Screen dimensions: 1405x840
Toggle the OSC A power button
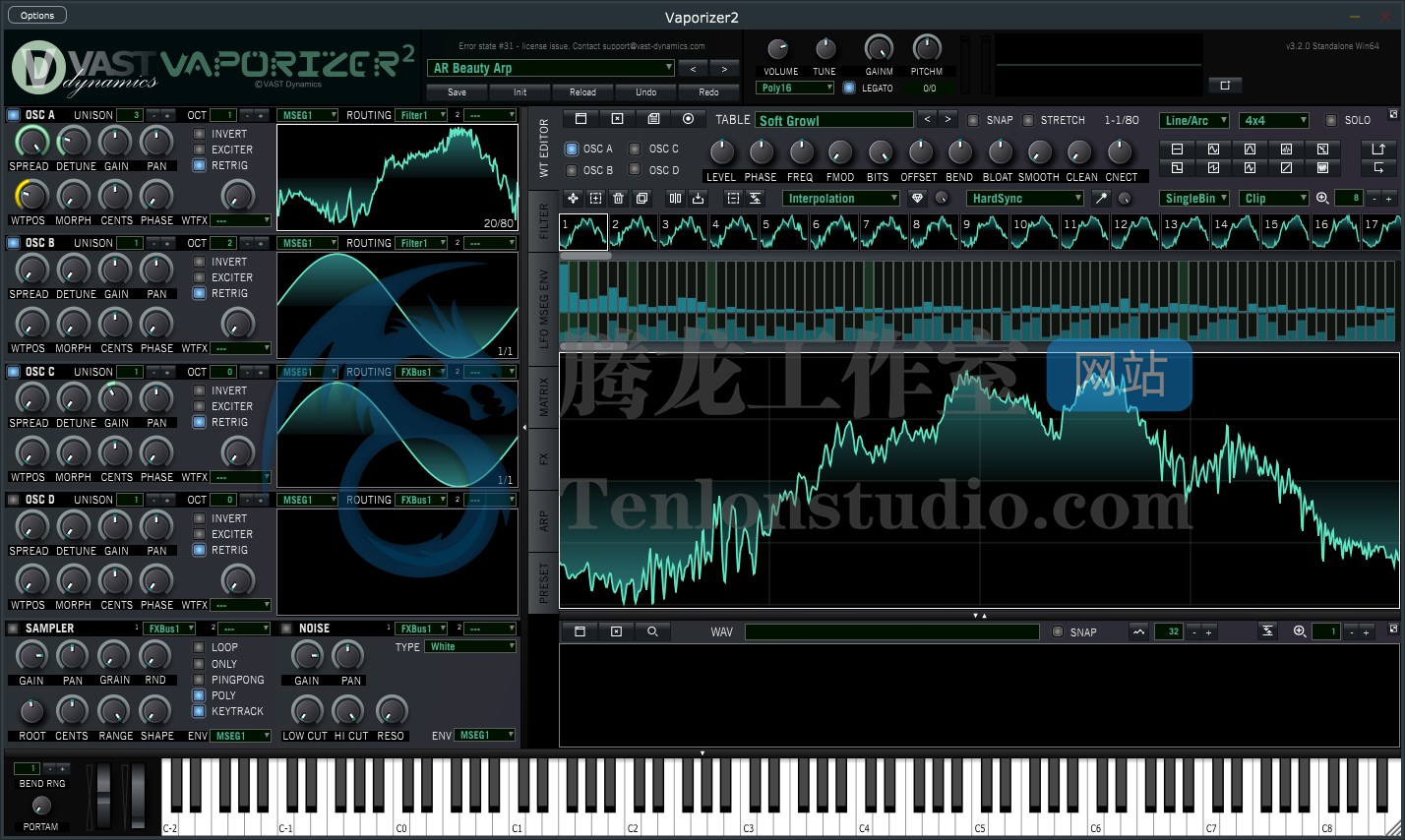[14, 115]
